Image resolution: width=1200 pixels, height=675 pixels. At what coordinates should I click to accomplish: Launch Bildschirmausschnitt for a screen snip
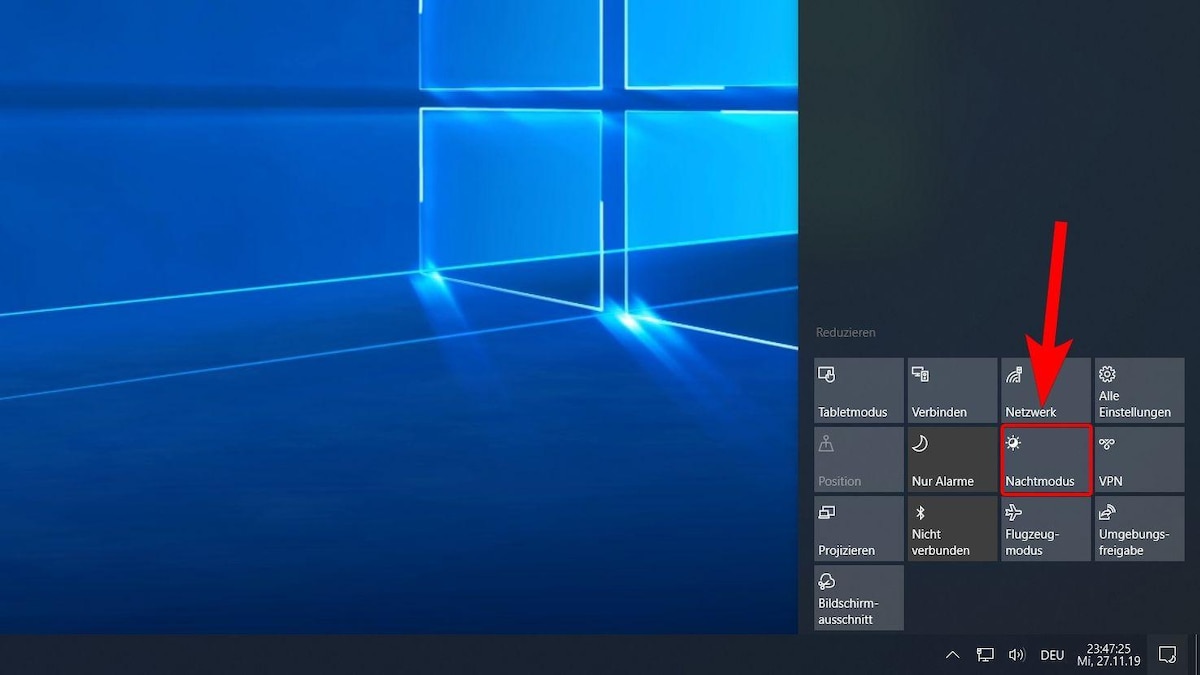coord(858,597)
